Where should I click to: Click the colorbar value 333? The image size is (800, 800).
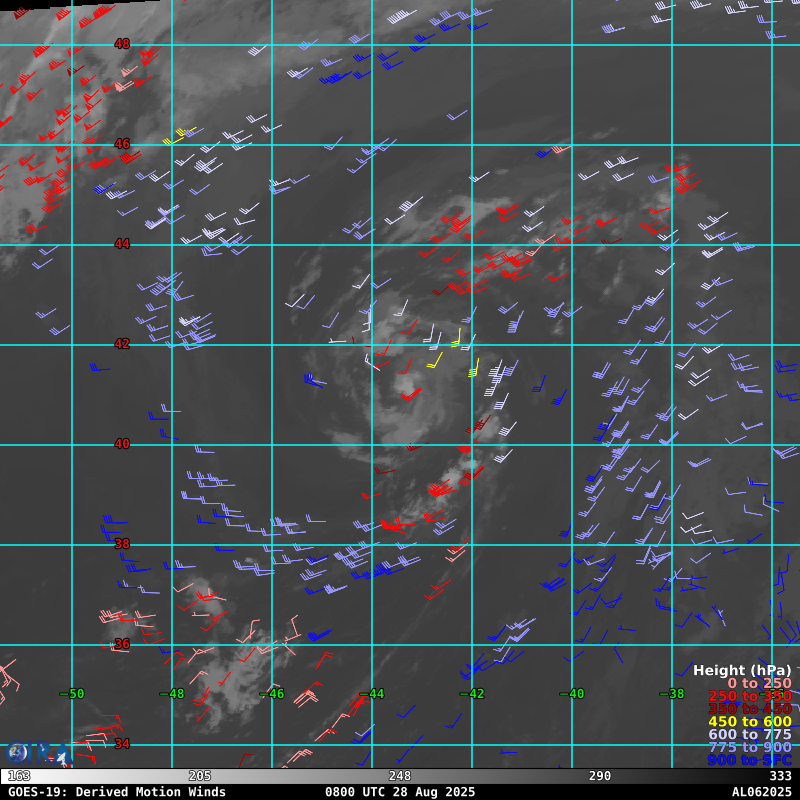(780, 776)
